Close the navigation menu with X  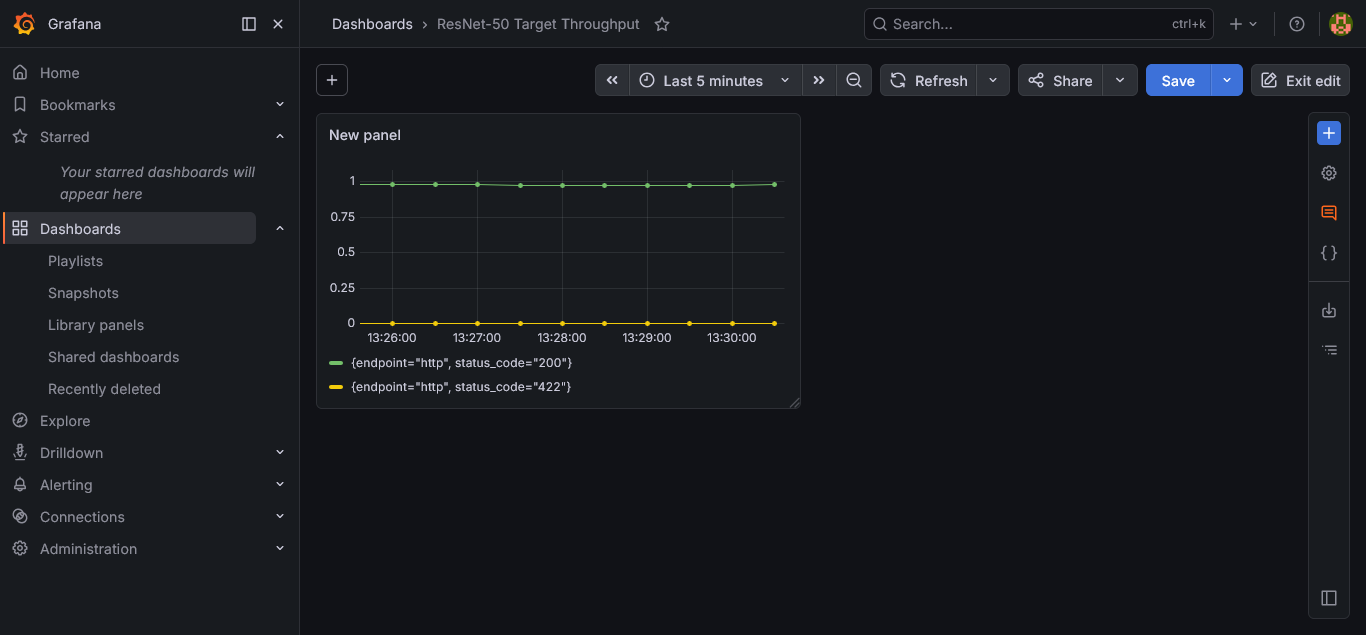(278, 24)
